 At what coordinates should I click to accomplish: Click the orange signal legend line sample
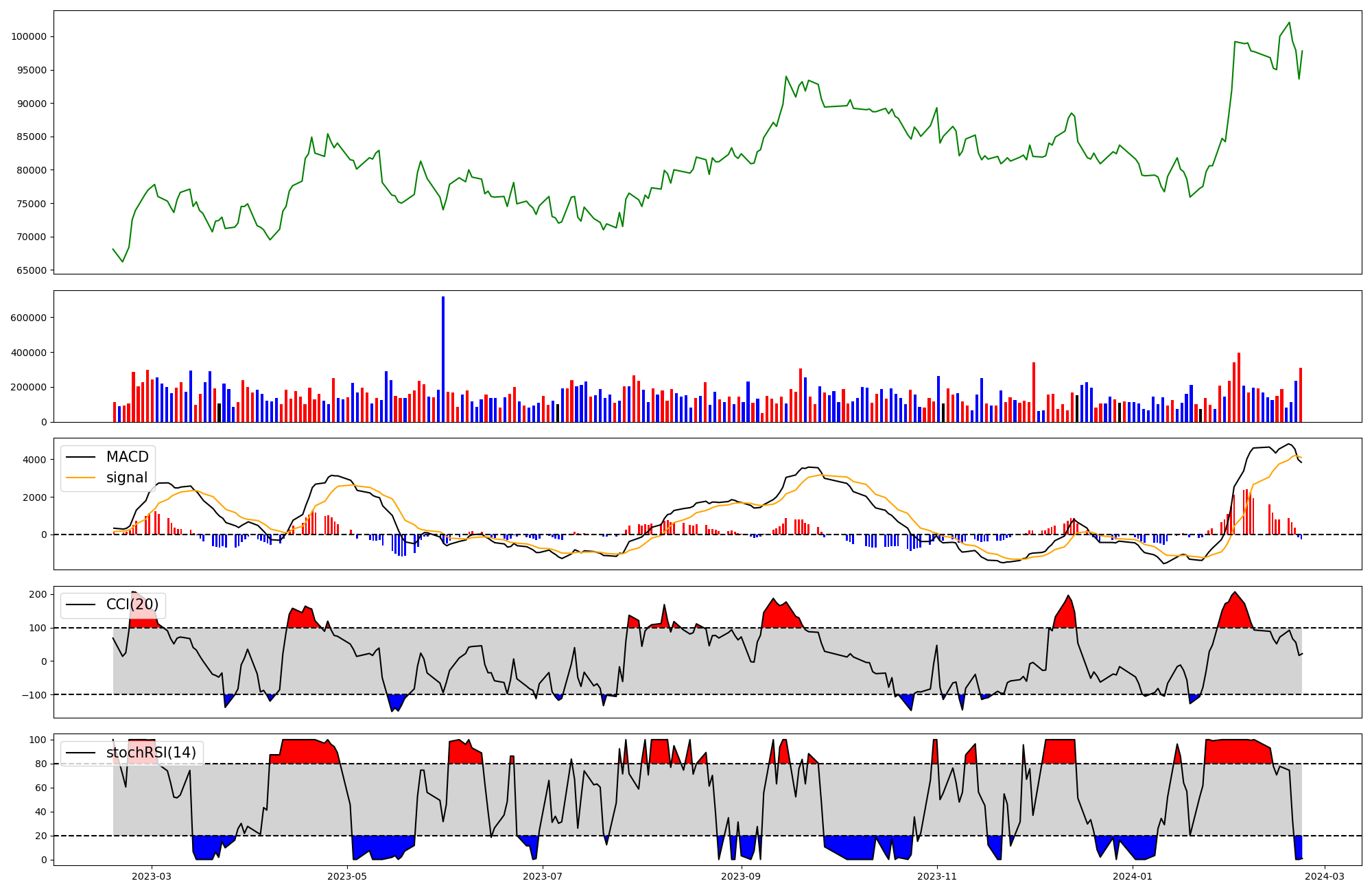82,478
